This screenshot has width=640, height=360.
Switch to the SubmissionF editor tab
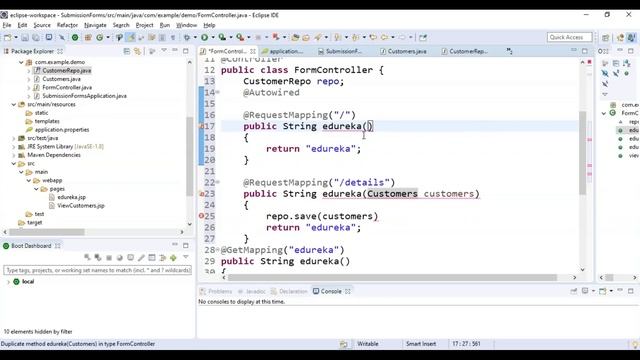(340, 51)
